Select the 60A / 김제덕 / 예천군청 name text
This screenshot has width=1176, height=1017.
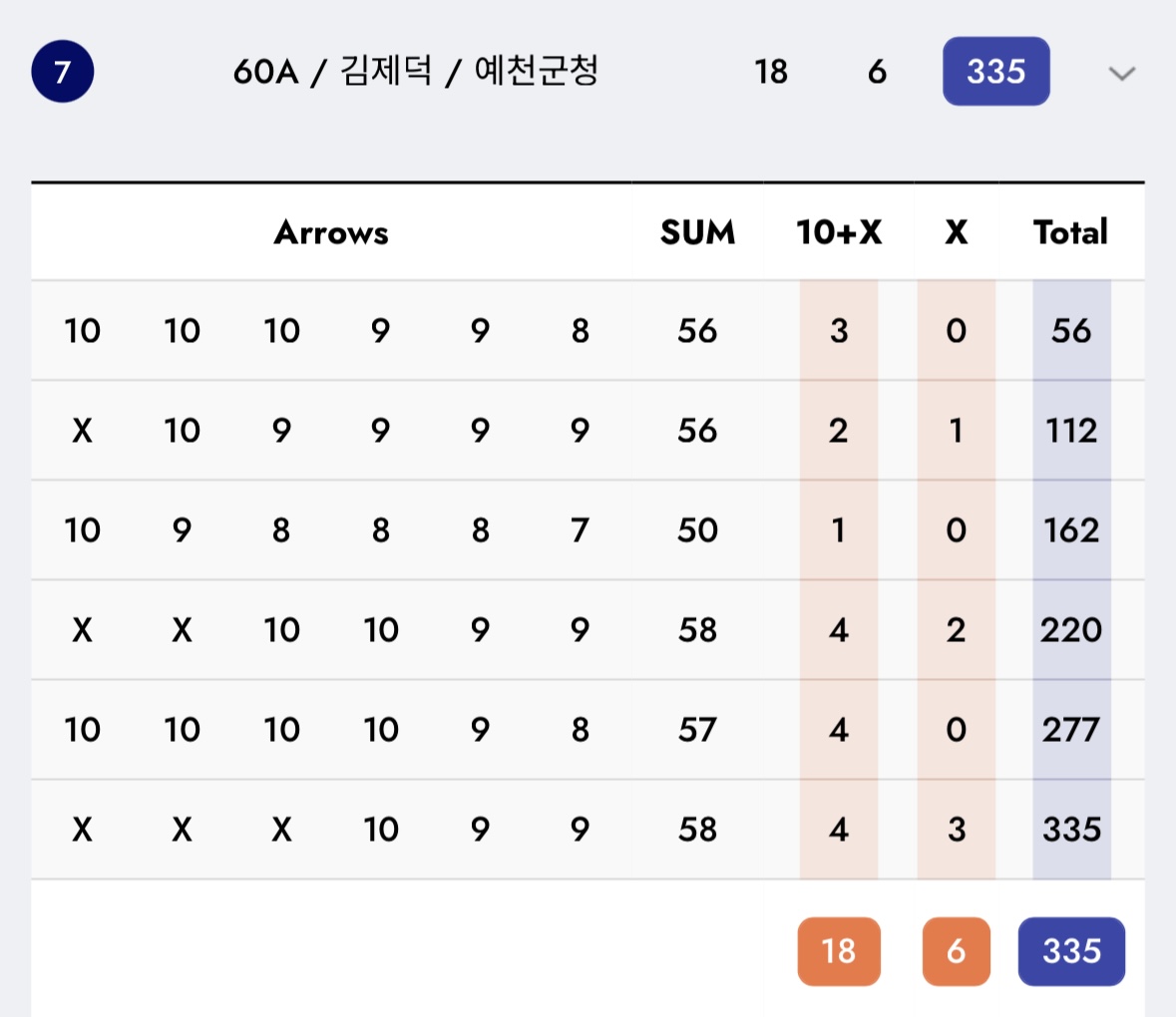tap(415, 72)
